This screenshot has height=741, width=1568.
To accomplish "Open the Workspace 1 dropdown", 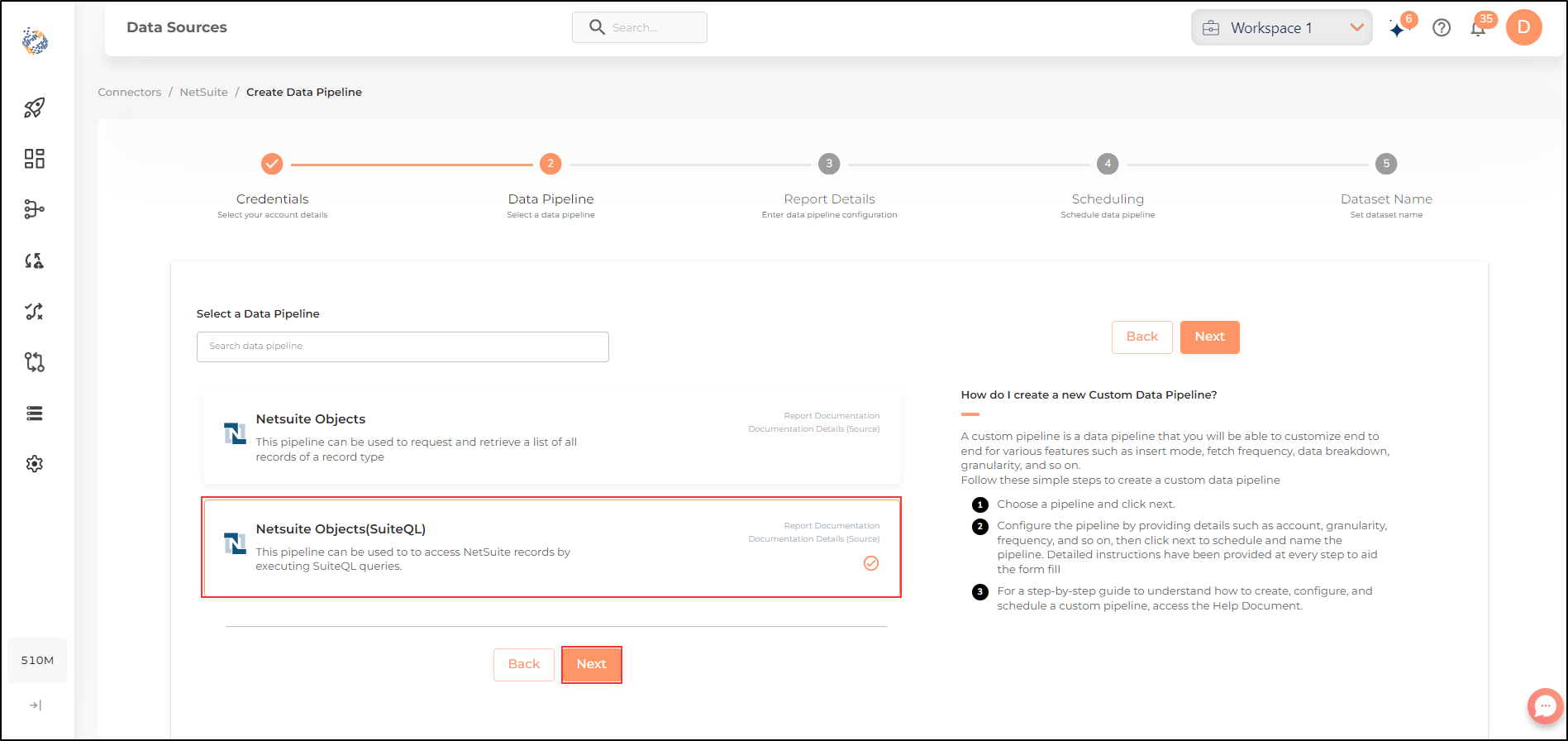I will click(1281, 28).
